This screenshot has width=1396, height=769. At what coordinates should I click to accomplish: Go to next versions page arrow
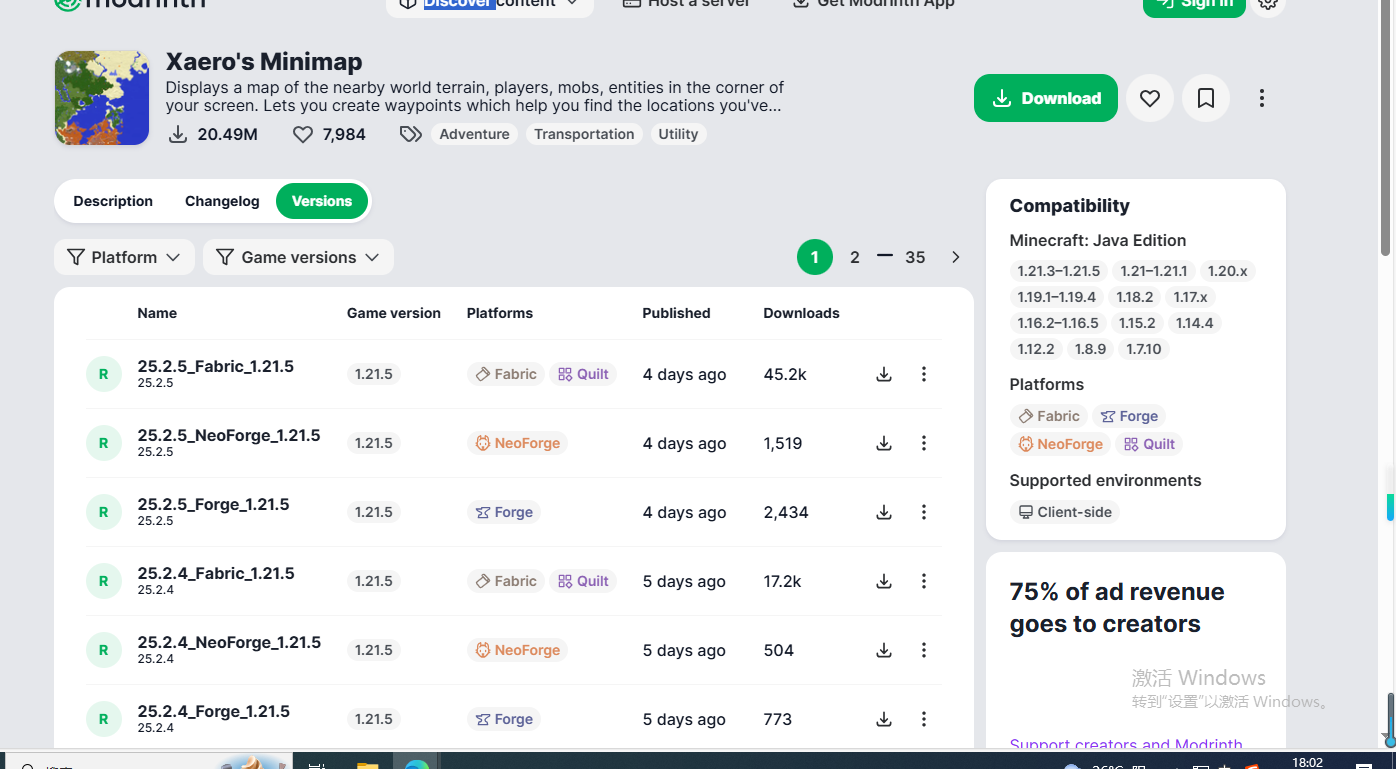click(x=956, y=257)
